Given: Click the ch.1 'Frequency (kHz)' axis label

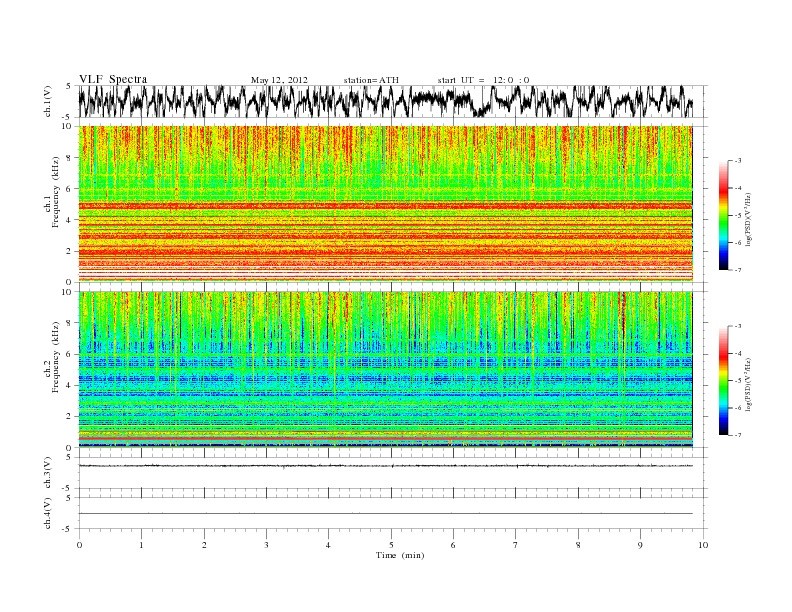Looking at the screenshot, I should click(x=56, y=192).
